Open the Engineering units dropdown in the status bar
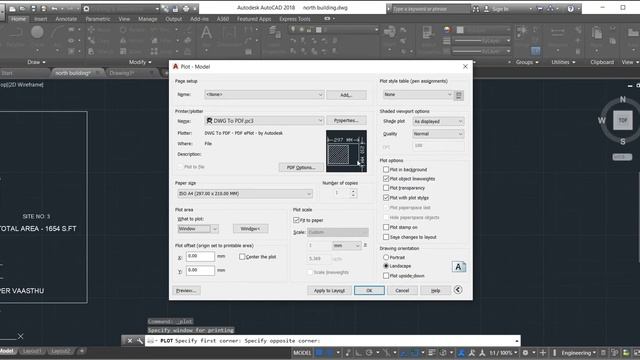Screen dimensions: 640x360 click(578, 353)
